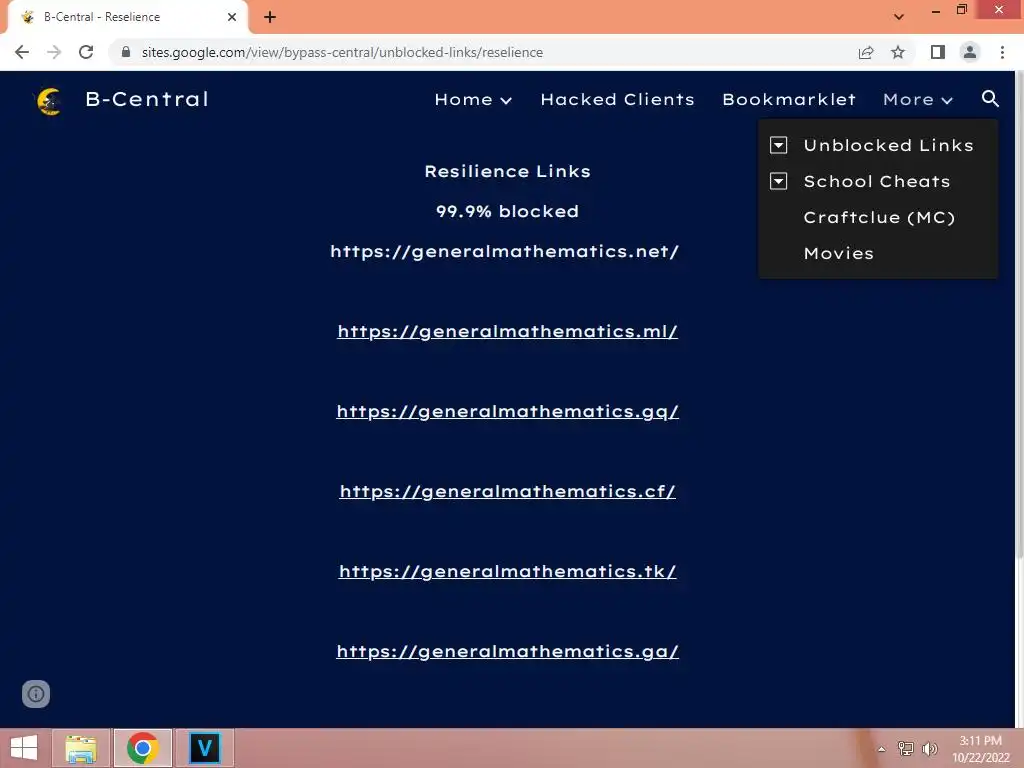Open the site search magnifier icon

pyautogui.click(x=990, y=99)
